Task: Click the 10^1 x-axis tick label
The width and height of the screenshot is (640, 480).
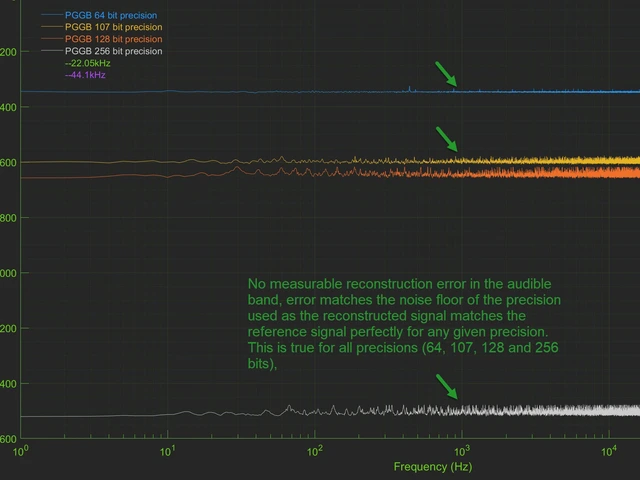Action: pyautogui.click(x=167, y=451)
